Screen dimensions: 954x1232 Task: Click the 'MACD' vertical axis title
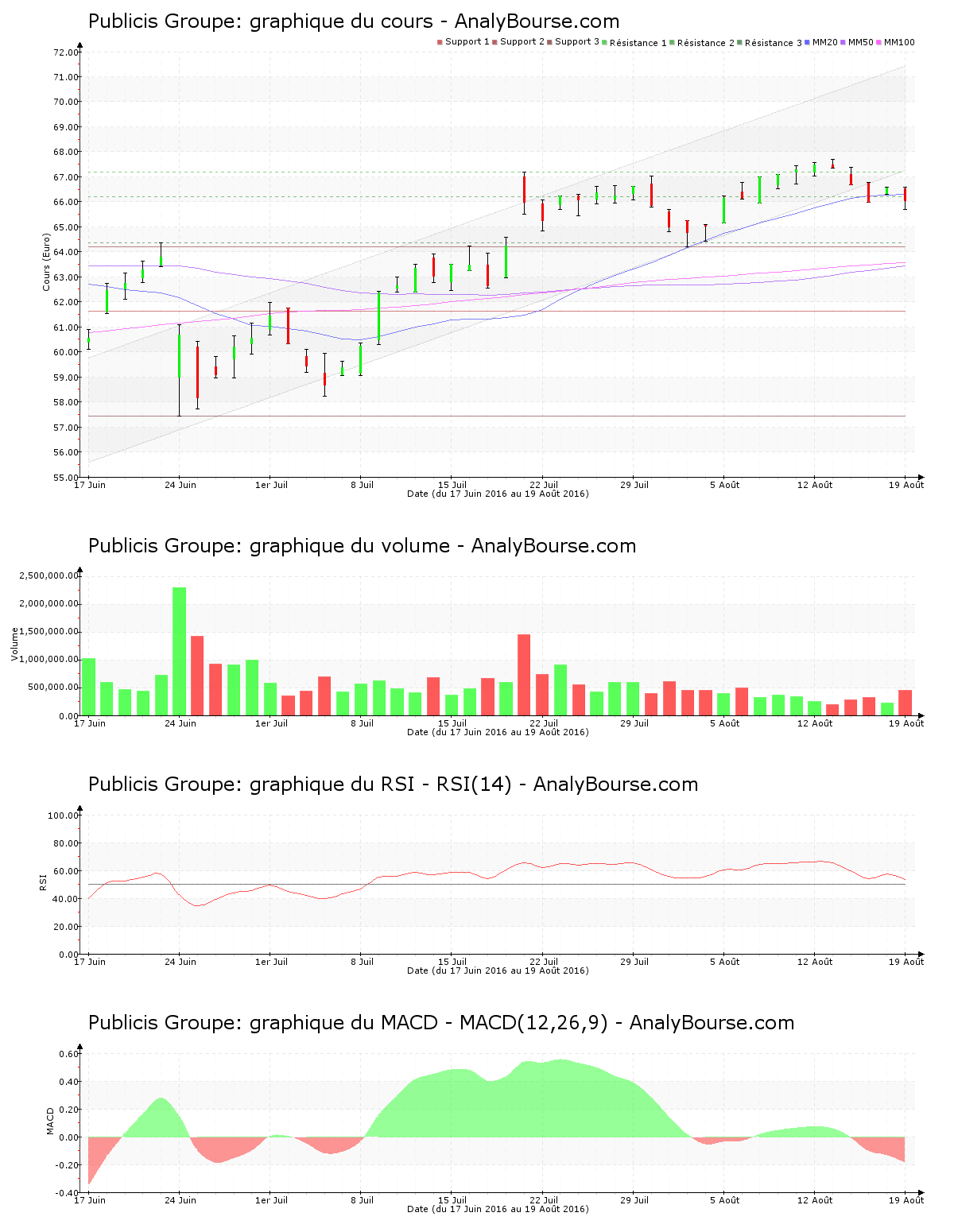coord(50,1121)
